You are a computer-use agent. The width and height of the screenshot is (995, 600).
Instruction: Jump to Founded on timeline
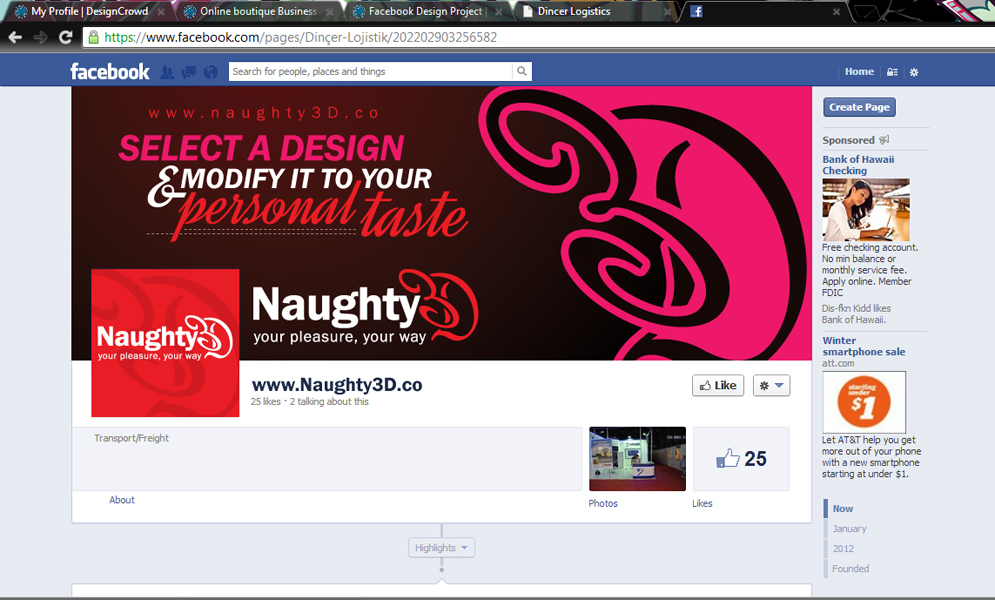(x=850, y=569)
